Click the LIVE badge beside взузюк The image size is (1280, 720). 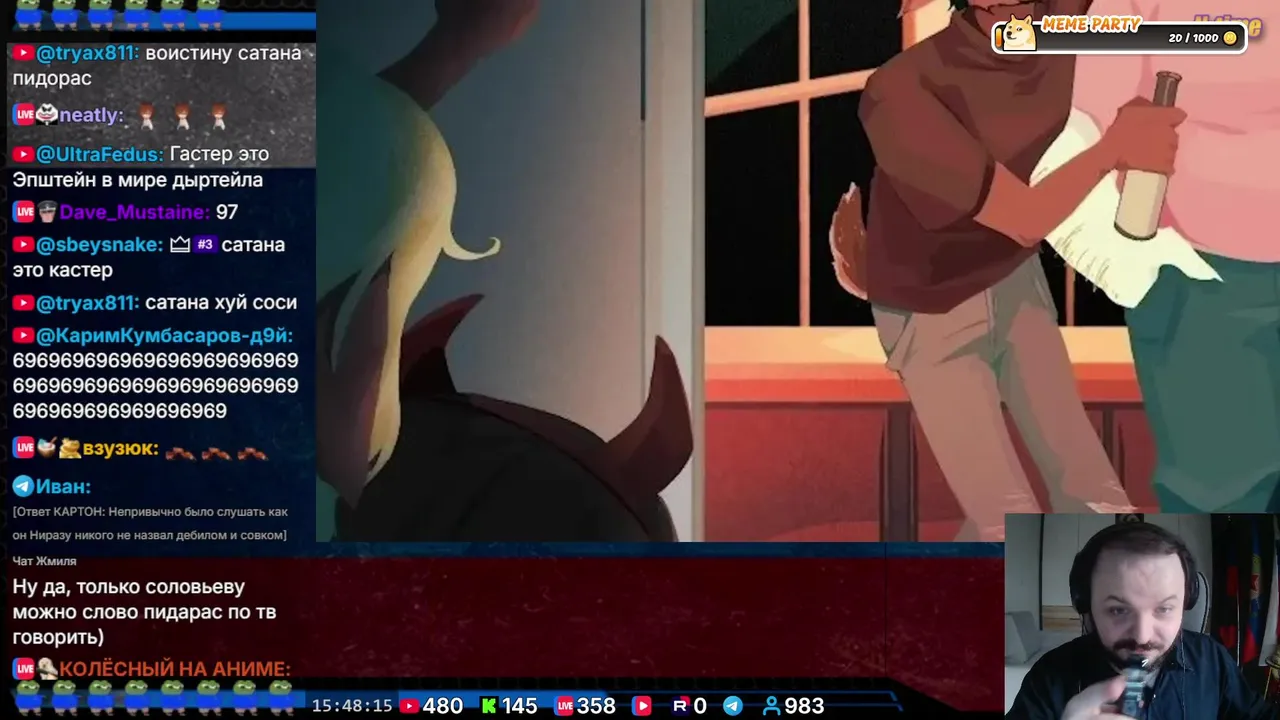point(24,448)
